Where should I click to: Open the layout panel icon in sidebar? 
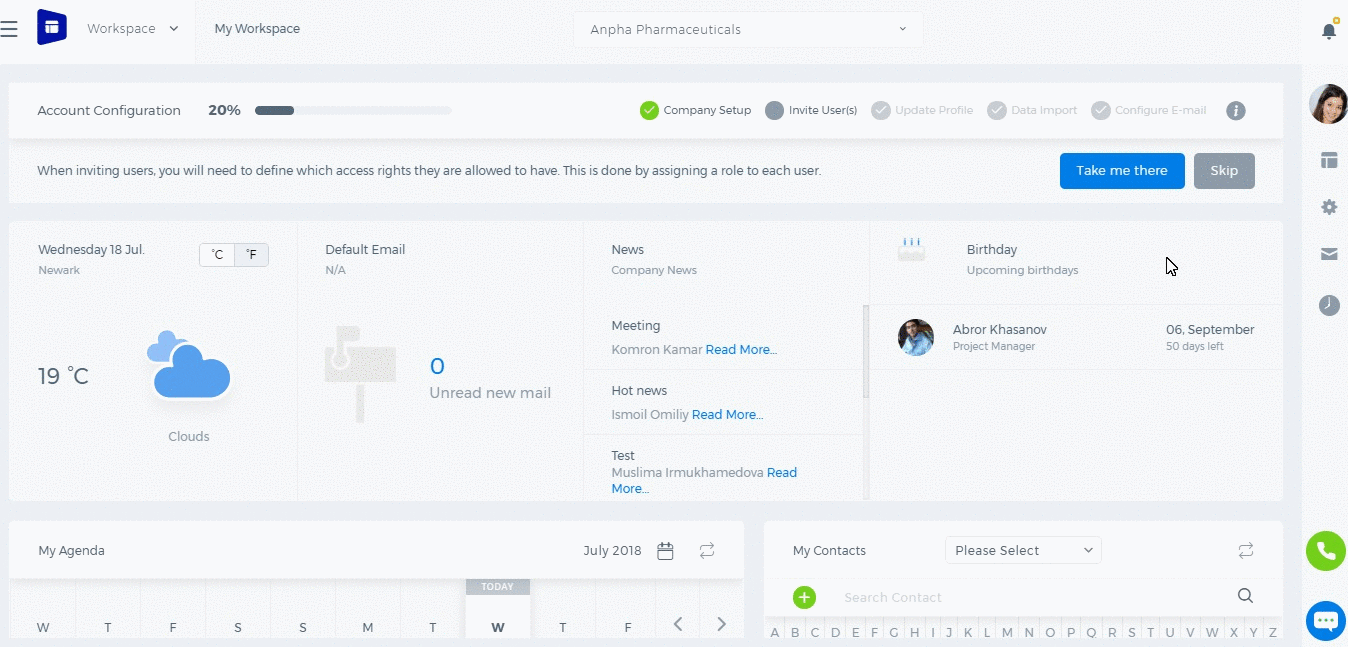tap(1329, 160)
